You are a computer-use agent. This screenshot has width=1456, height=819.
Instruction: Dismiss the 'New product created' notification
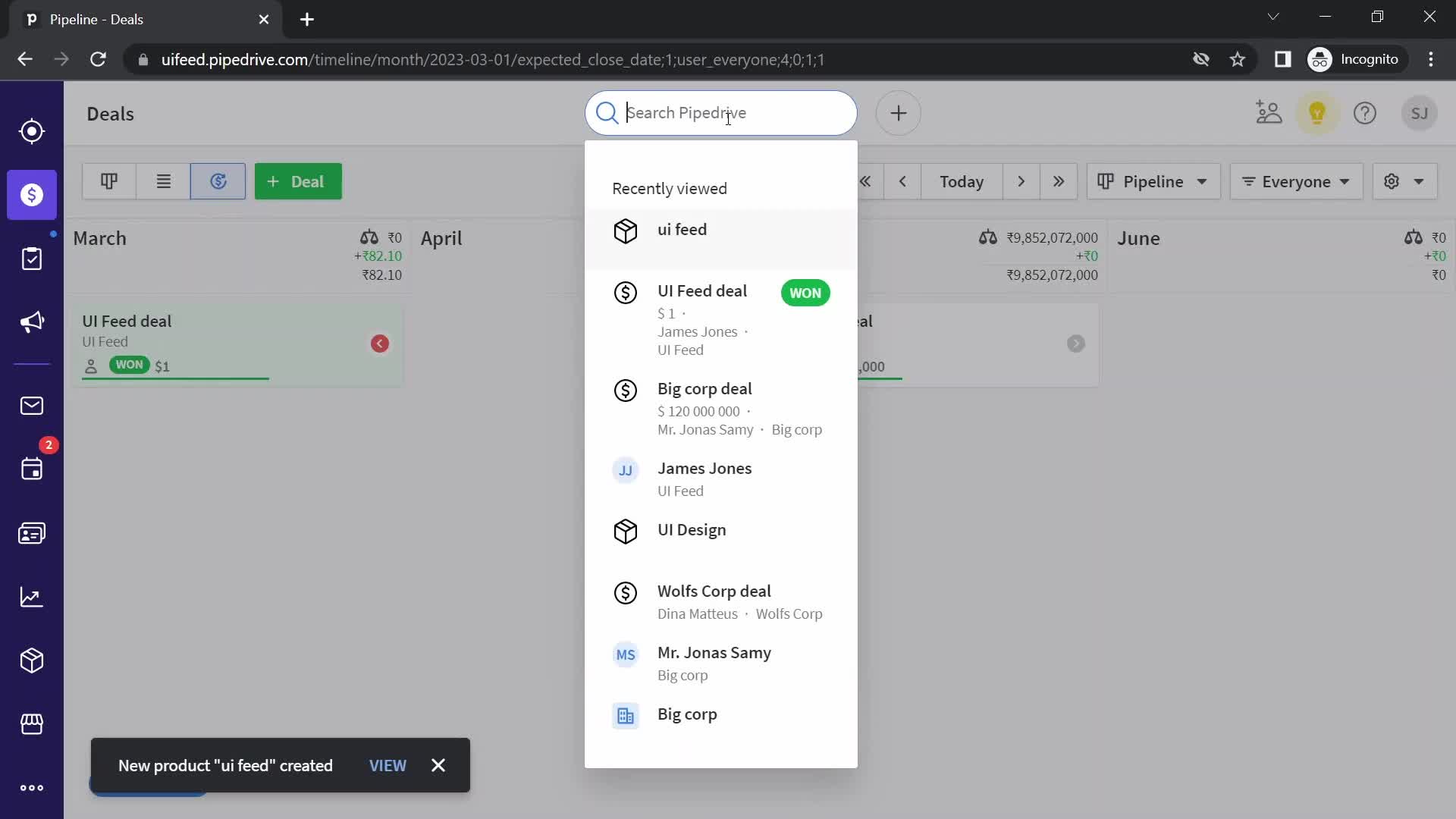tap(438, 765)
